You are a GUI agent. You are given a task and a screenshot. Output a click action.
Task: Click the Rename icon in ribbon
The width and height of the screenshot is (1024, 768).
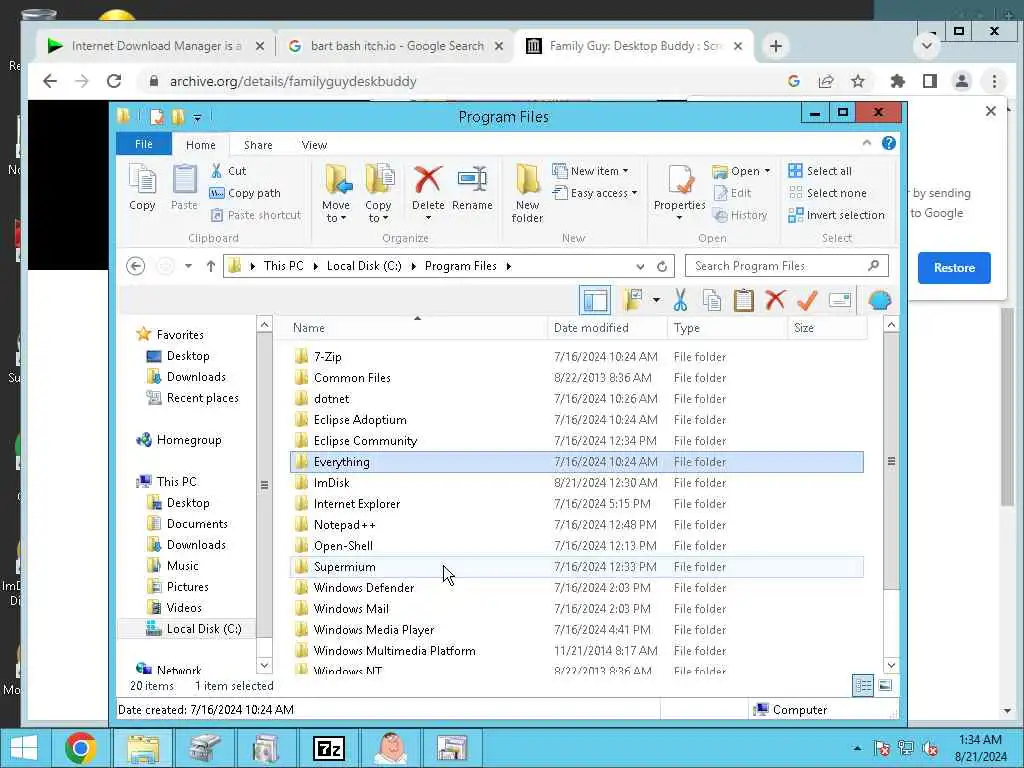tap(472, 180)
